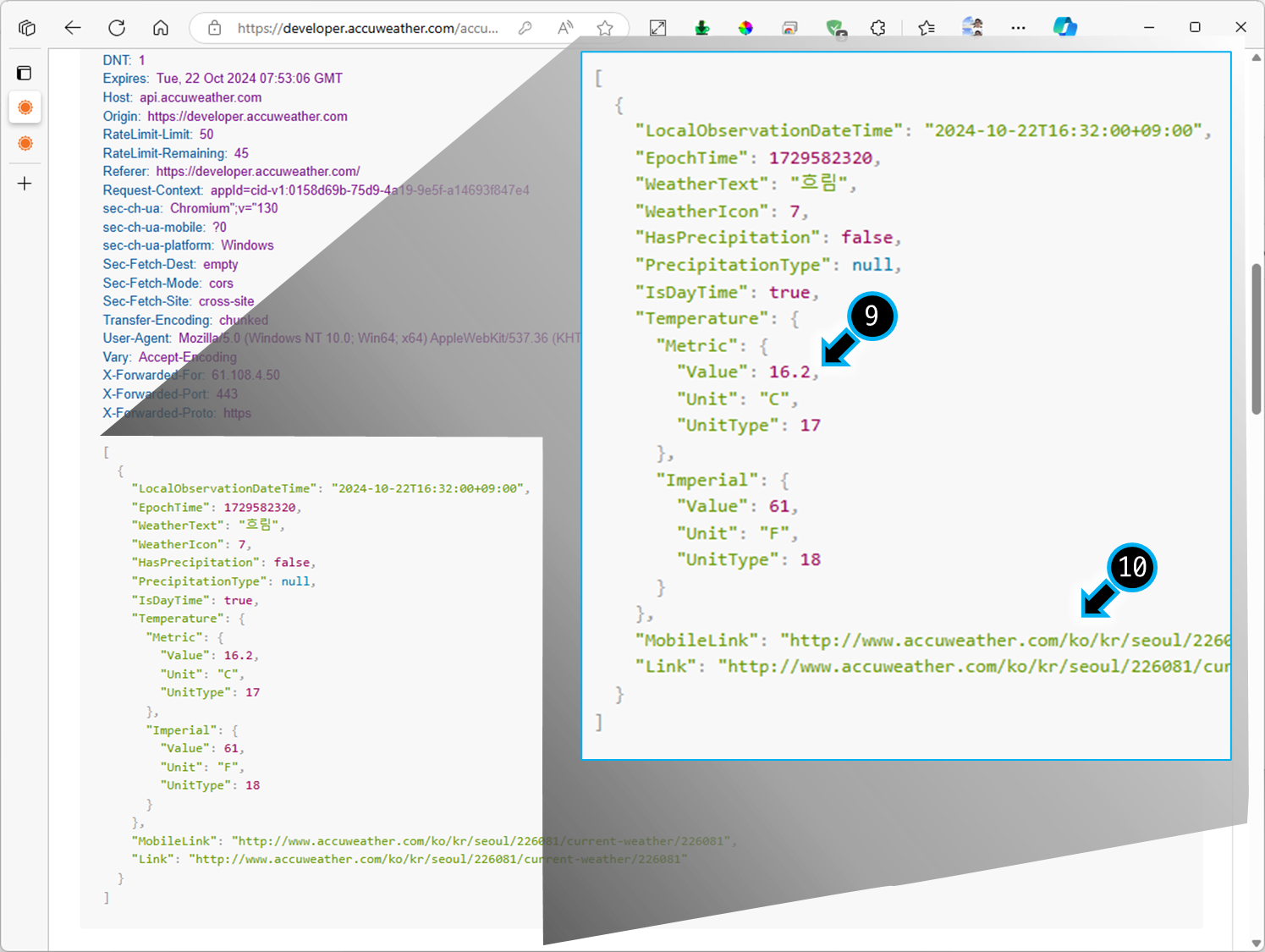Click the vertical scrollbar thumb

coord(1257,339)
